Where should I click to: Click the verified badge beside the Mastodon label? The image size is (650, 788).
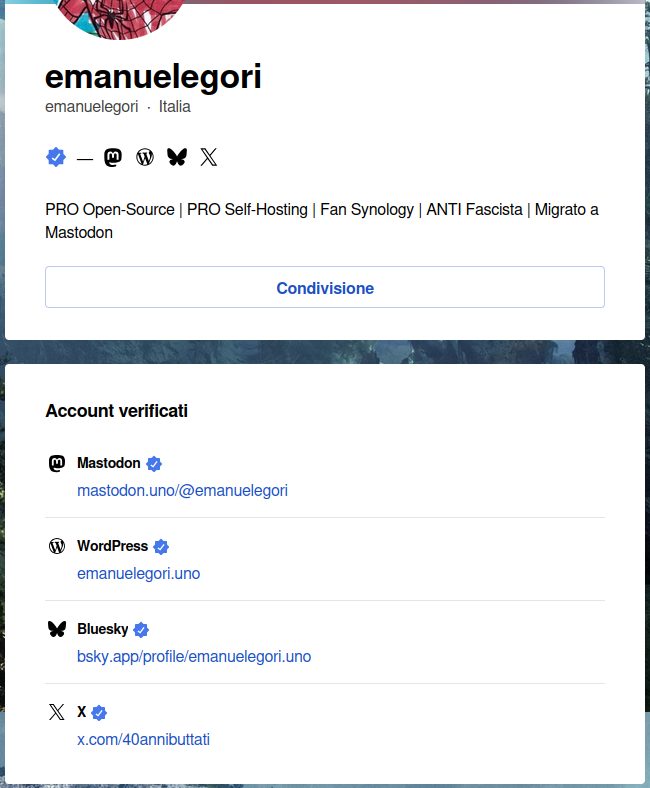(x=154, y=464)
